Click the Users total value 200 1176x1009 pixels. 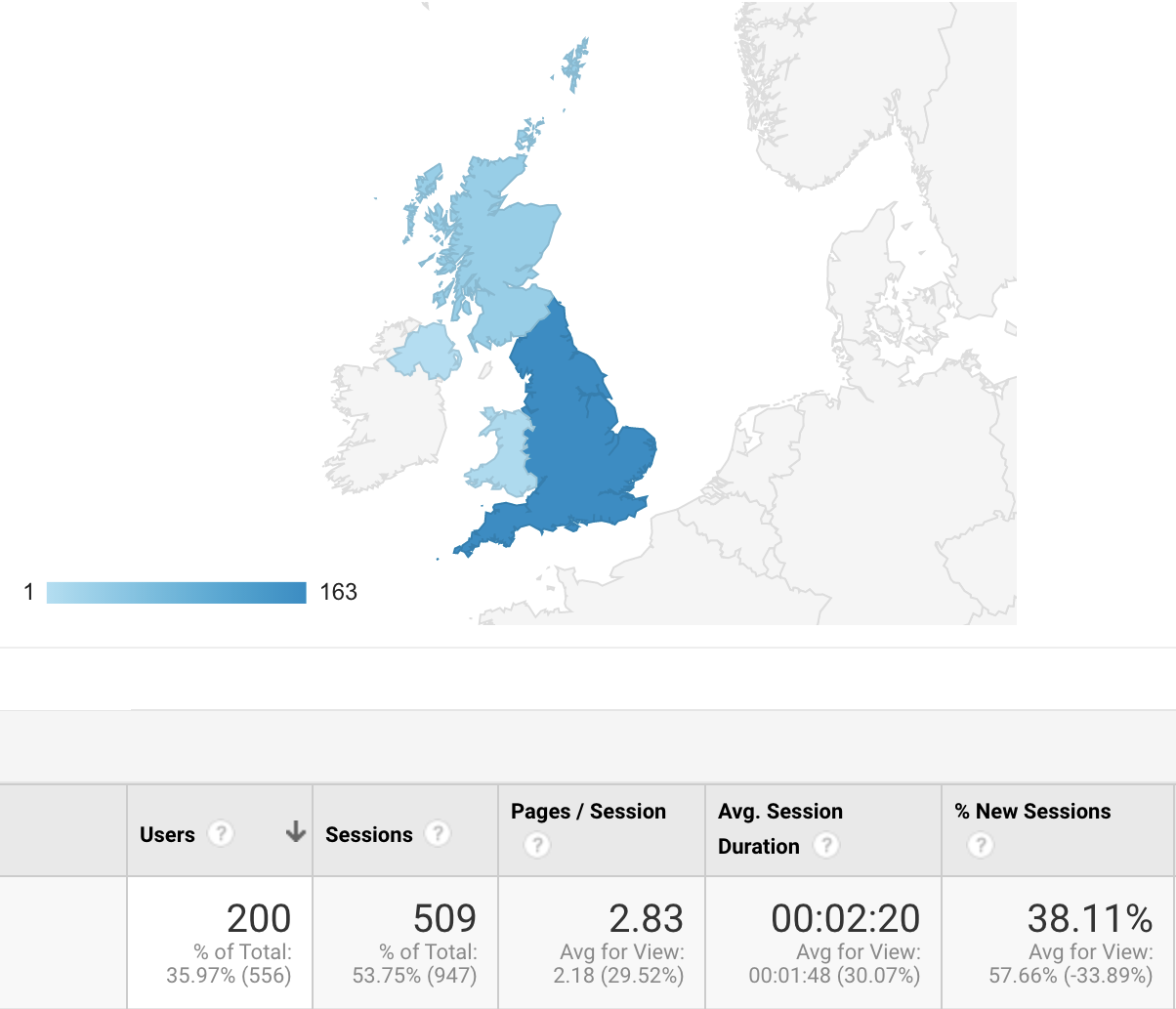(259, 919)
